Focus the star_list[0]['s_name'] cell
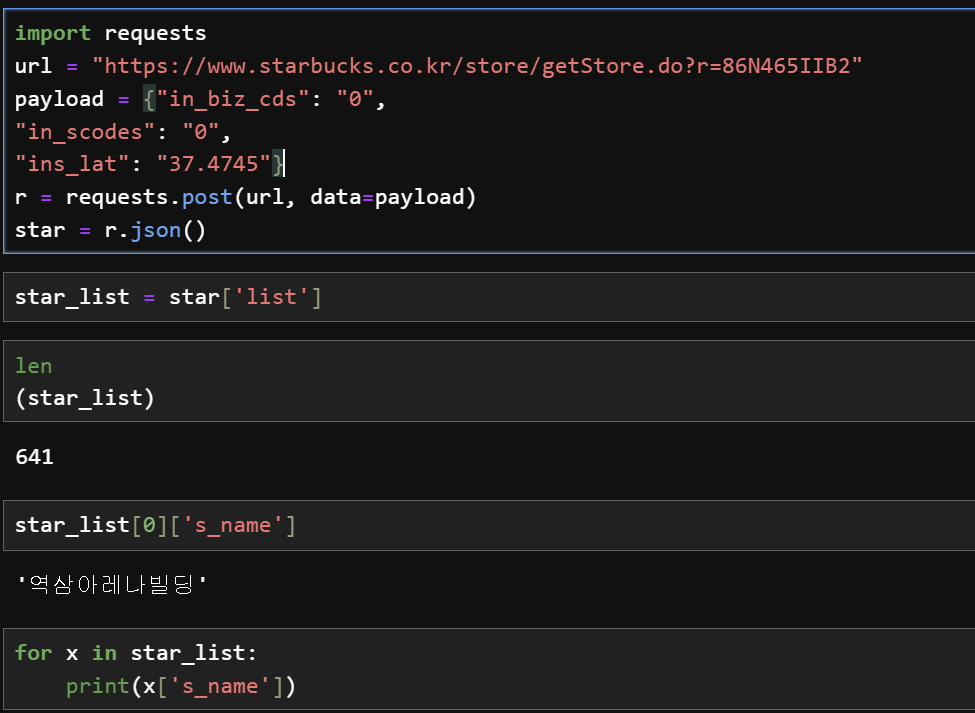 point(489,525)
